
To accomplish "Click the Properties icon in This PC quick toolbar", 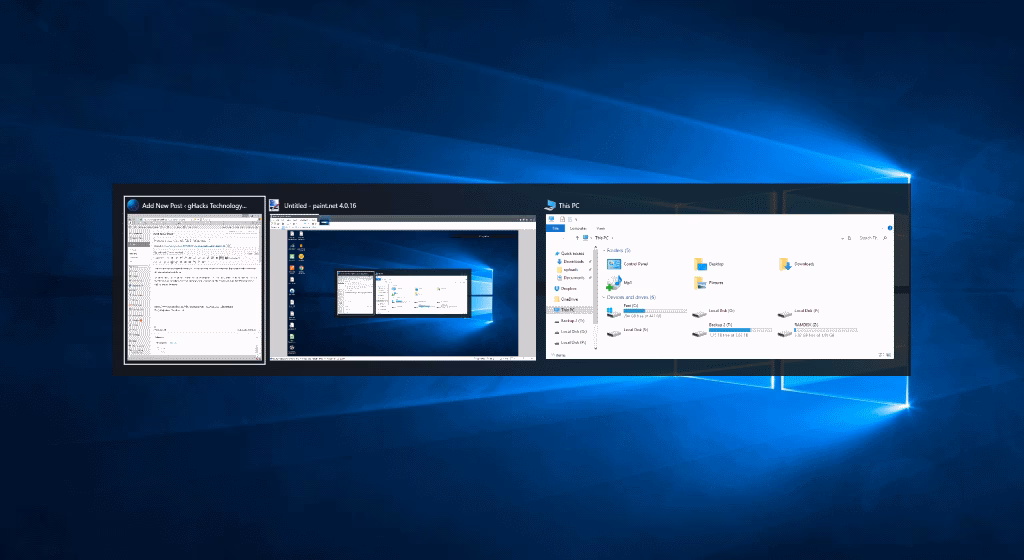I will pos(562,219).
